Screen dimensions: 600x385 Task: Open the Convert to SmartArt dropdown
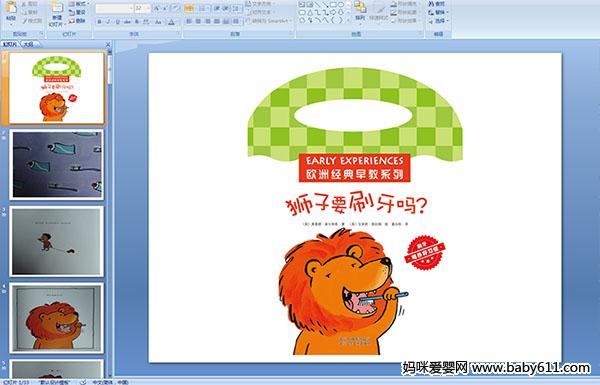pyautogui.click(x=269, y=21)
